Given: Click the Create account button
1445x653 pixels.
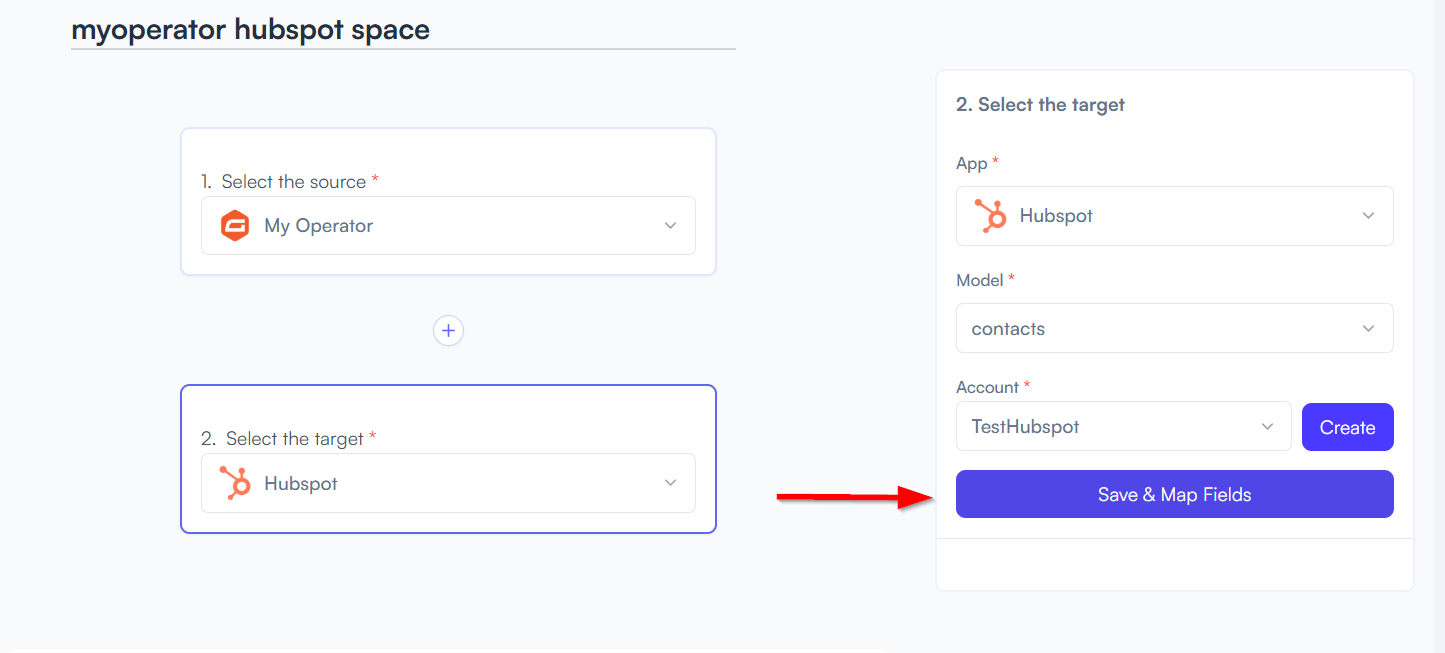Looking at the screenshot, I should point(1348,427).
